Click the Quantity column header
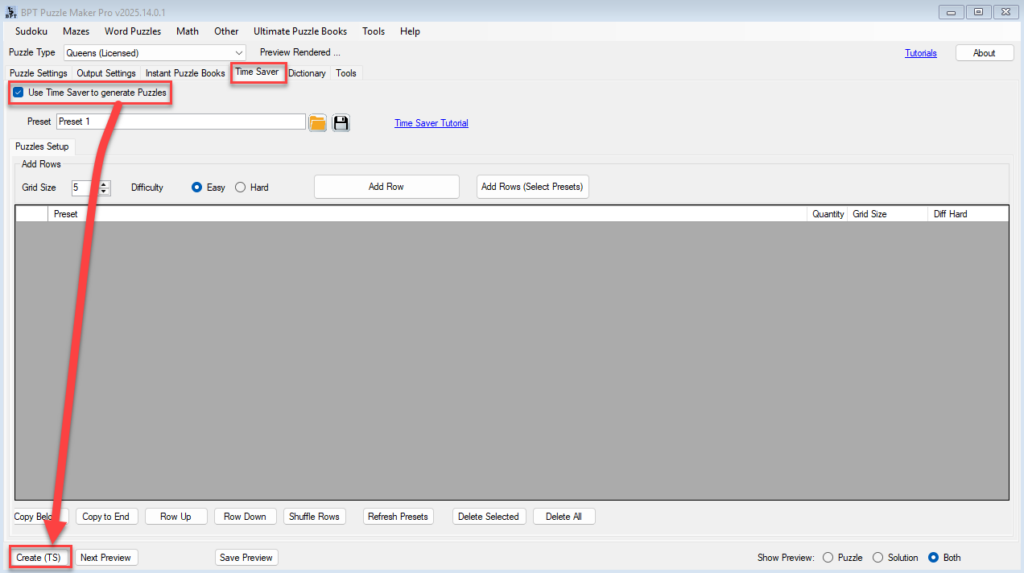 827,214
